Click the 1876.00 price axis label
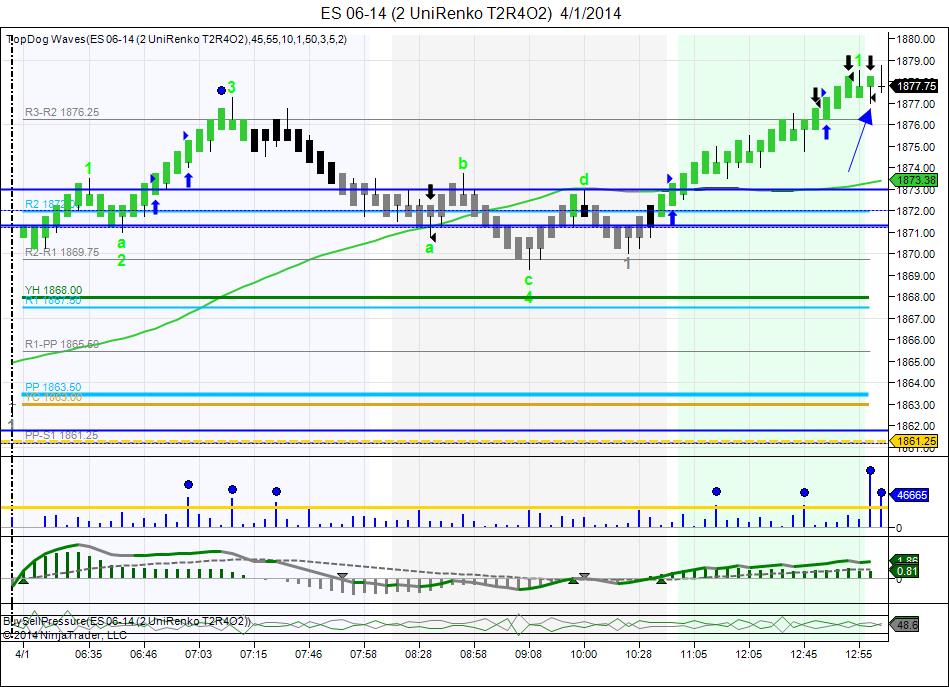 click(915, 125)
